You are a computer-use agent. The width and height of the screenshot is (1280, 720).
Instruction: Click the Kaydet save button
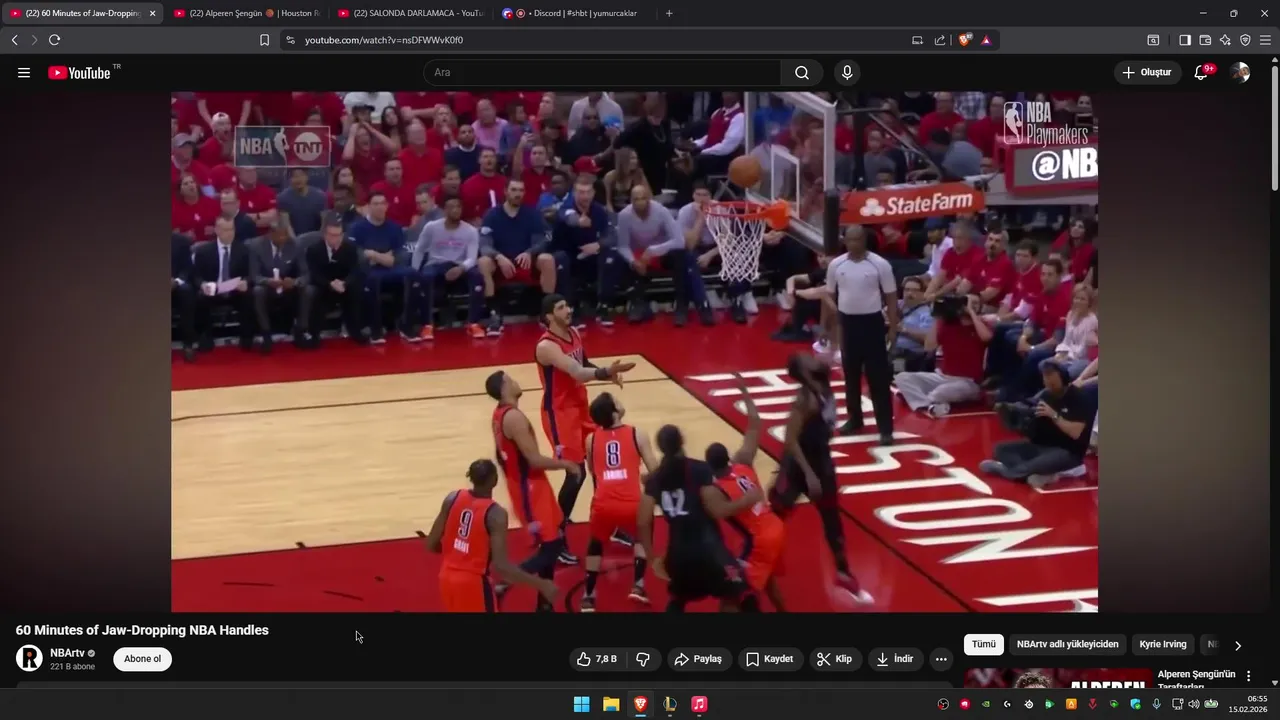(x=770, y=659)
